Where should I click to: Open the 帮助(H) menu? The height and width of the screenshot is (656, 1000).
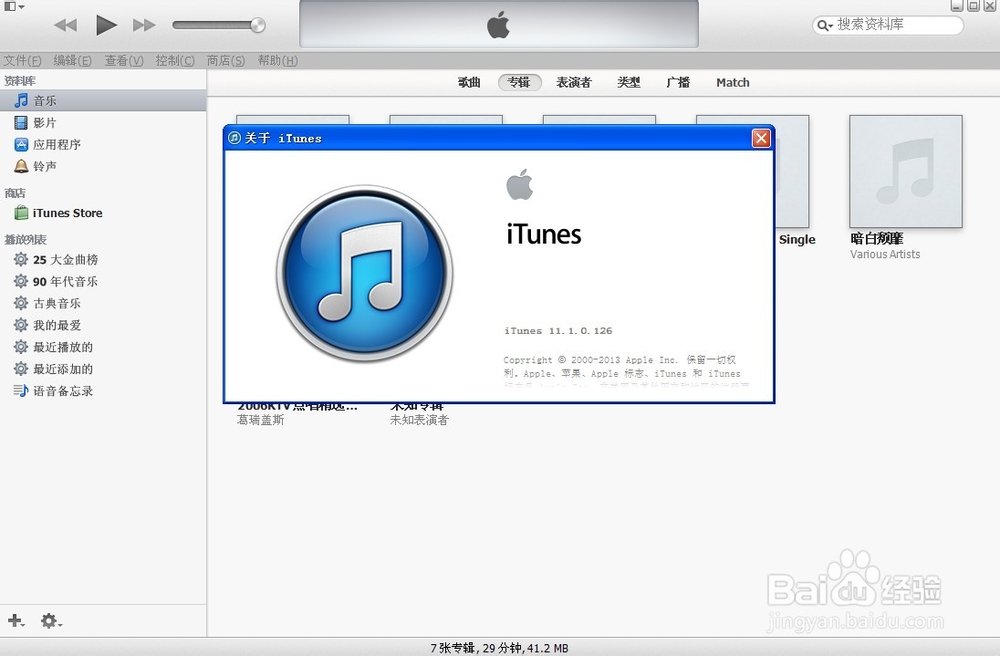click(277, 61)
